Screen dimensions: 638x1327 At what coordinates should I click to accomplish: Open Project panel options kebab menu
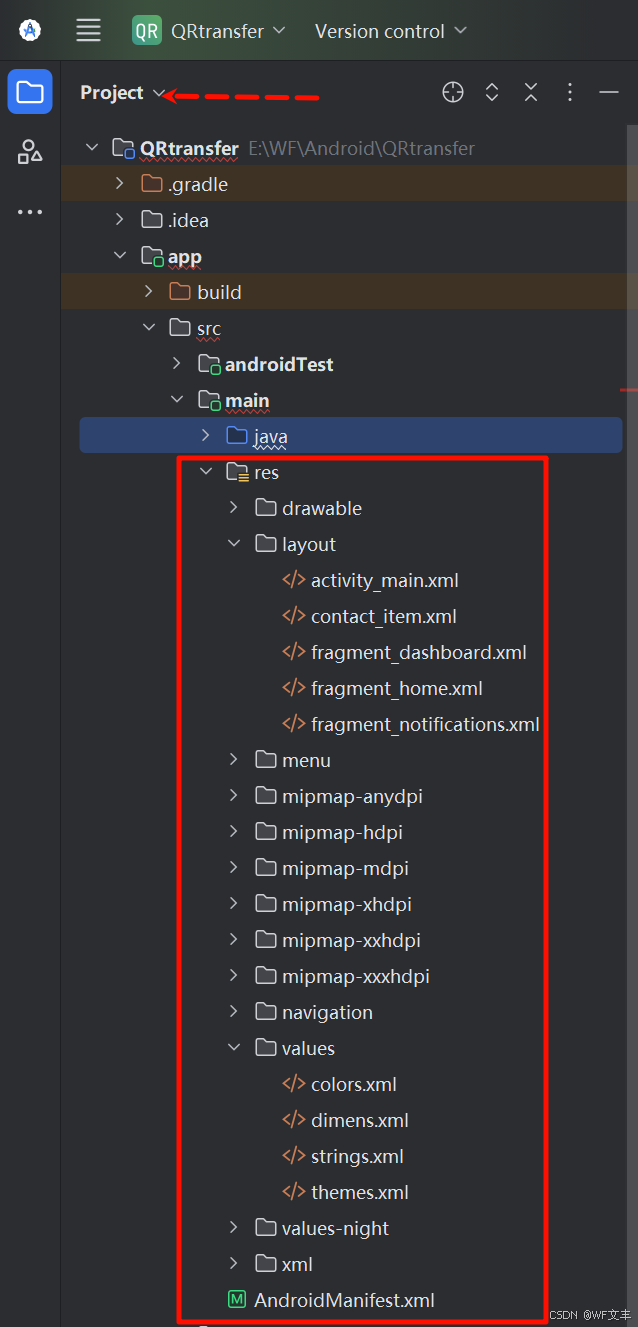570,92
